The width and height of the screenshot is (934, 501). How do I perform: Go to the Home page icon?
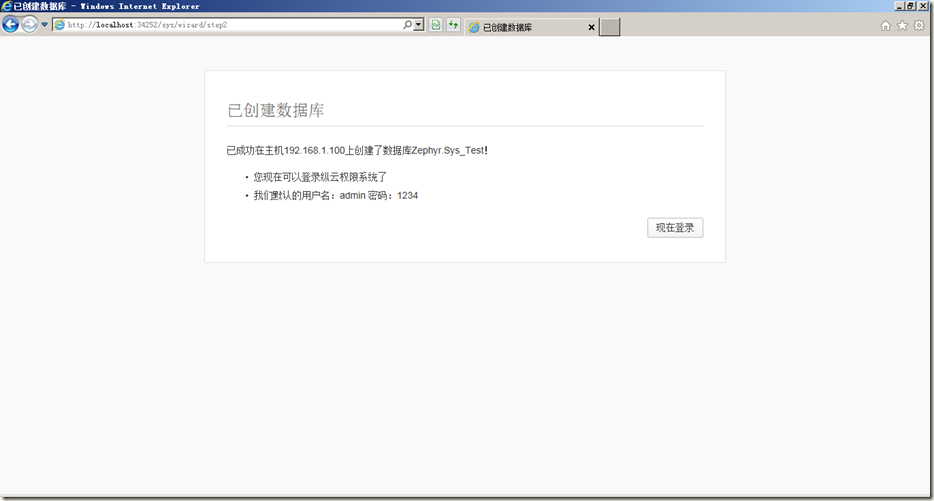pyautogui.click(x=885, y=26)
